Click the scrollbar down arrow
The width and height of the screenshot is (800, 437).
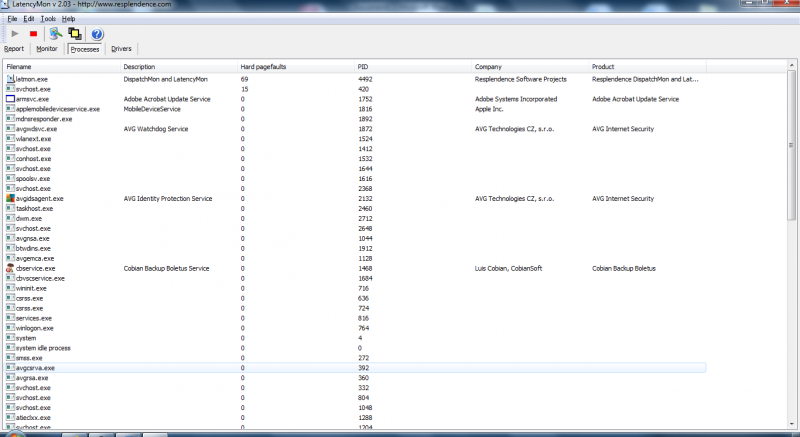click(x=791, y=424)
